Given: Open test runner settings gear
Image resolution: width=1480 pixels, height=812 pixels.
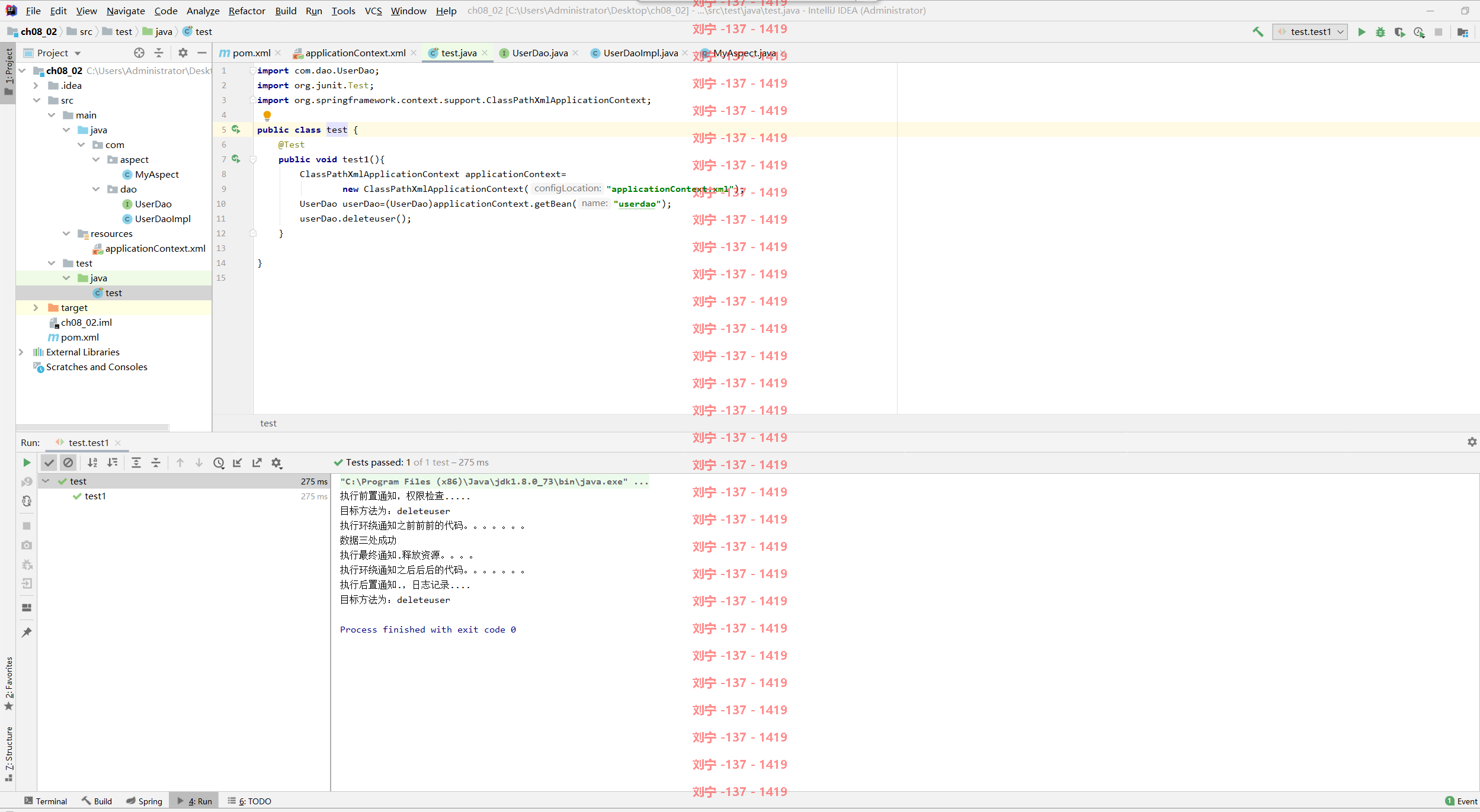Looking at the screenshot, I should (277, 463).
